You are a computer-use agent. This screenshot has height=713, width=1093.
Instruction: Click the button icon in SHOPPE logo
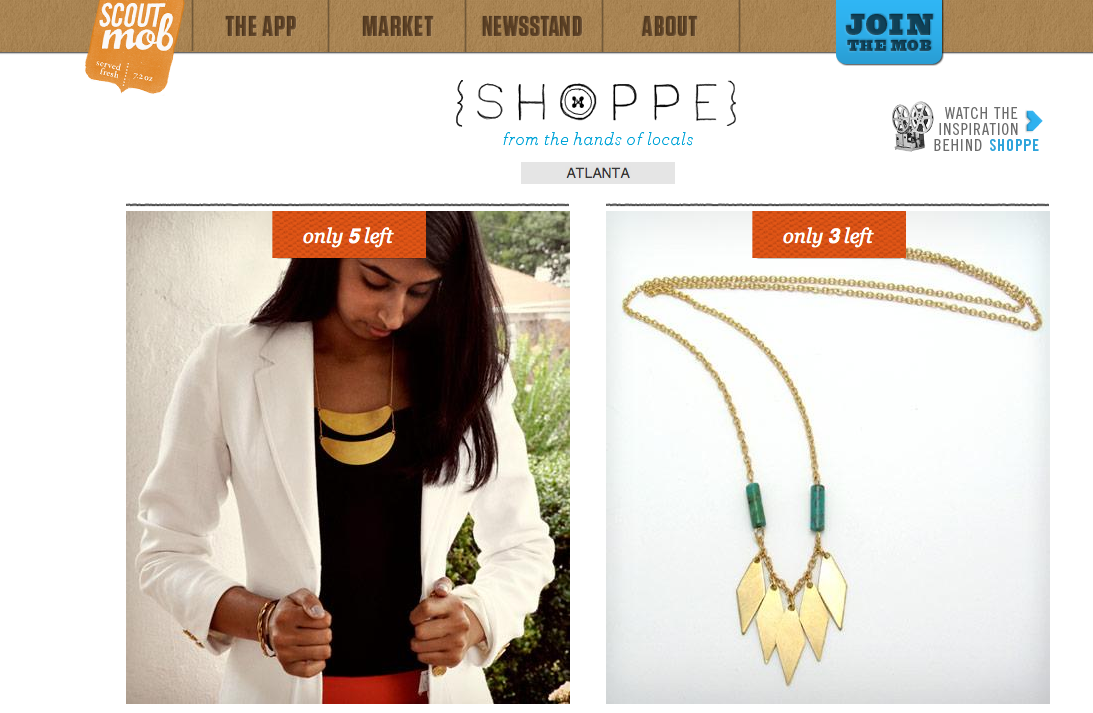coord(578,102)
